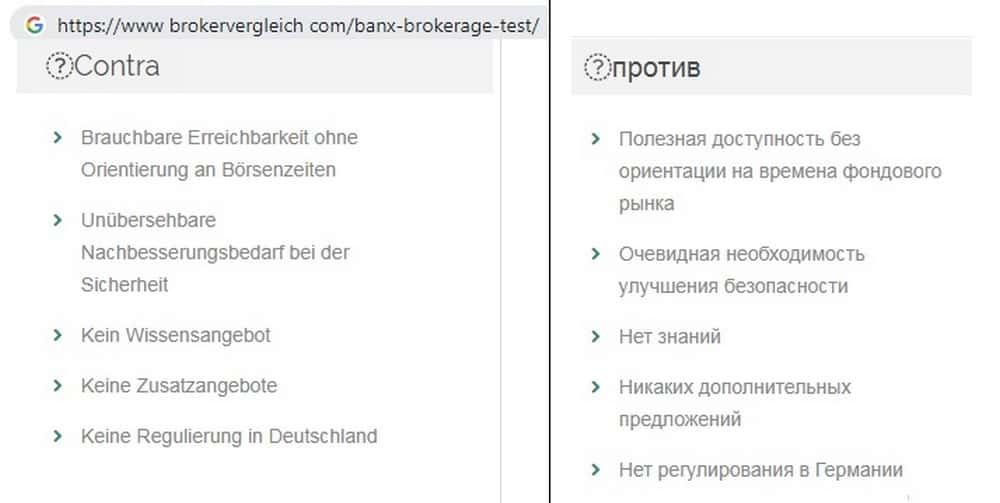The width and height of the screenshot is (1000, 503).
Task: Click the Нет регулирования в Германии item
Action: (x=760, y=469)
